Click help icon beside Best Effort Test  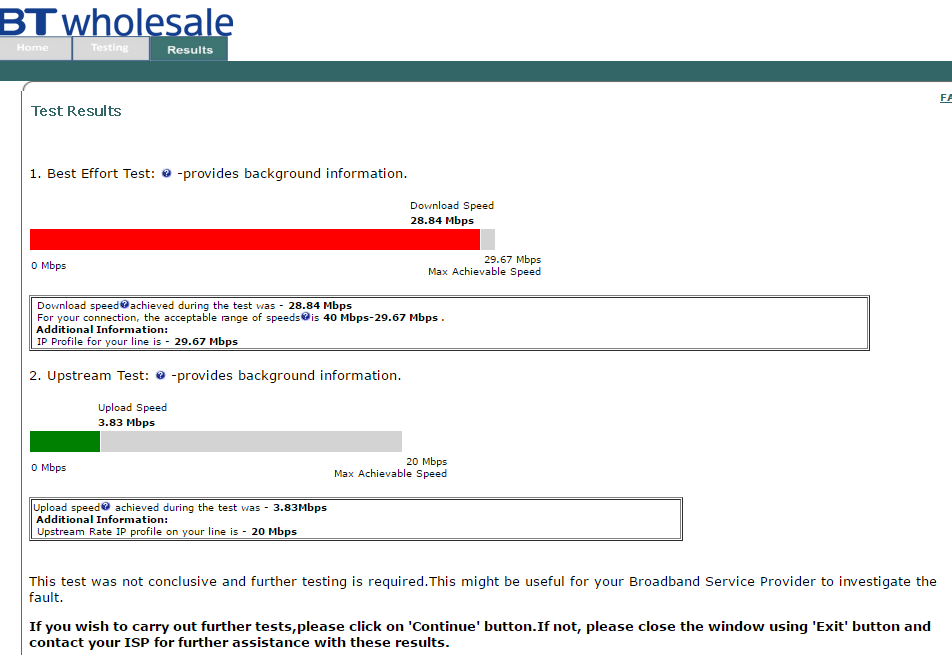click(x=166, y=174)
